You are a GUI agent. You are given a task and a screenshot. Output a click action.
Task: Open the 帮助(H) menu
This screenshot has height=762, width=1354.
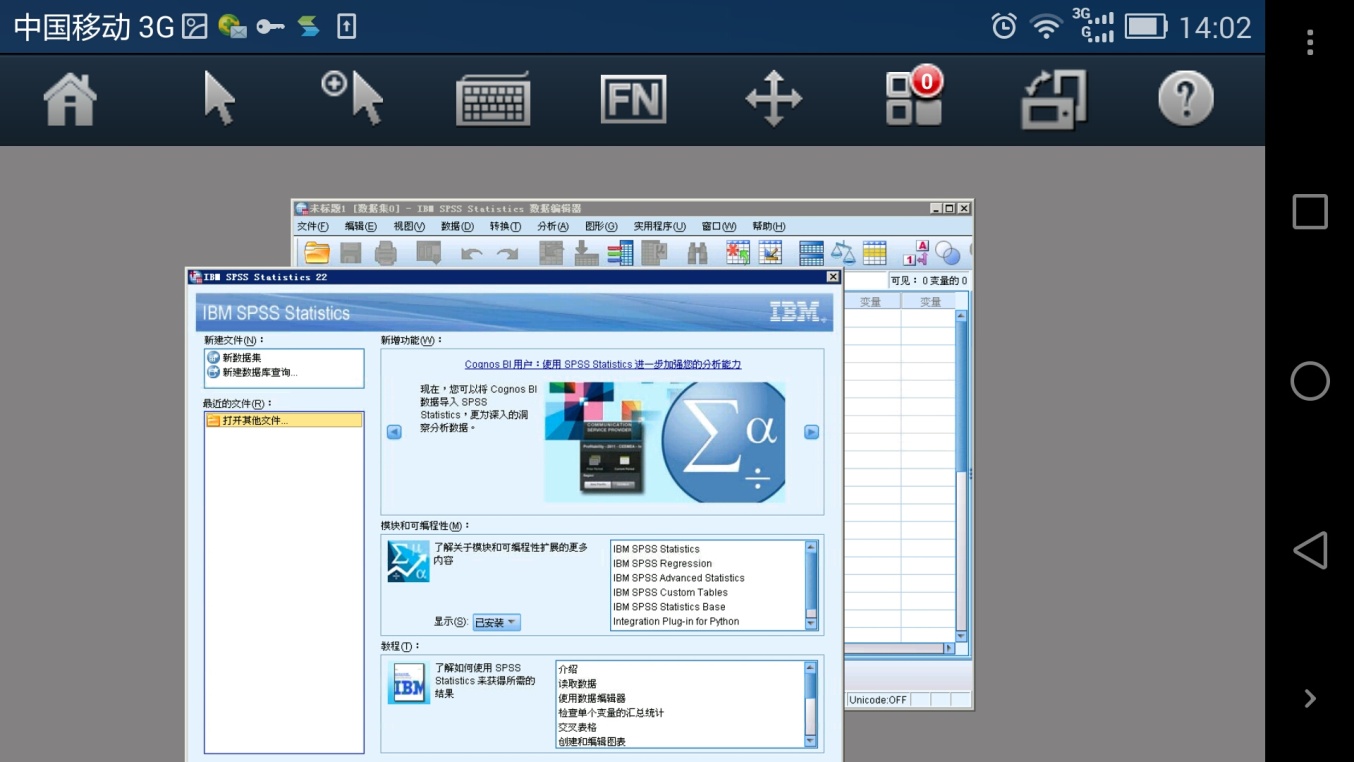(x=768, y=227)
